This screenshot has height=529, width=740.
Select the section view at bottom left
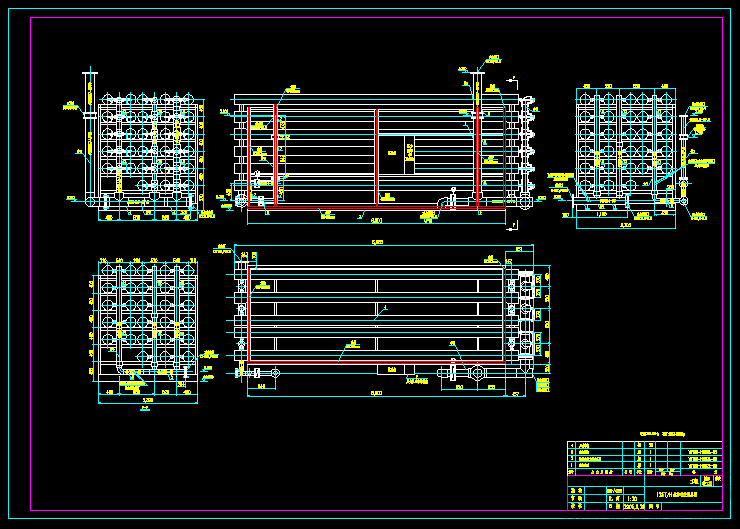151,333
